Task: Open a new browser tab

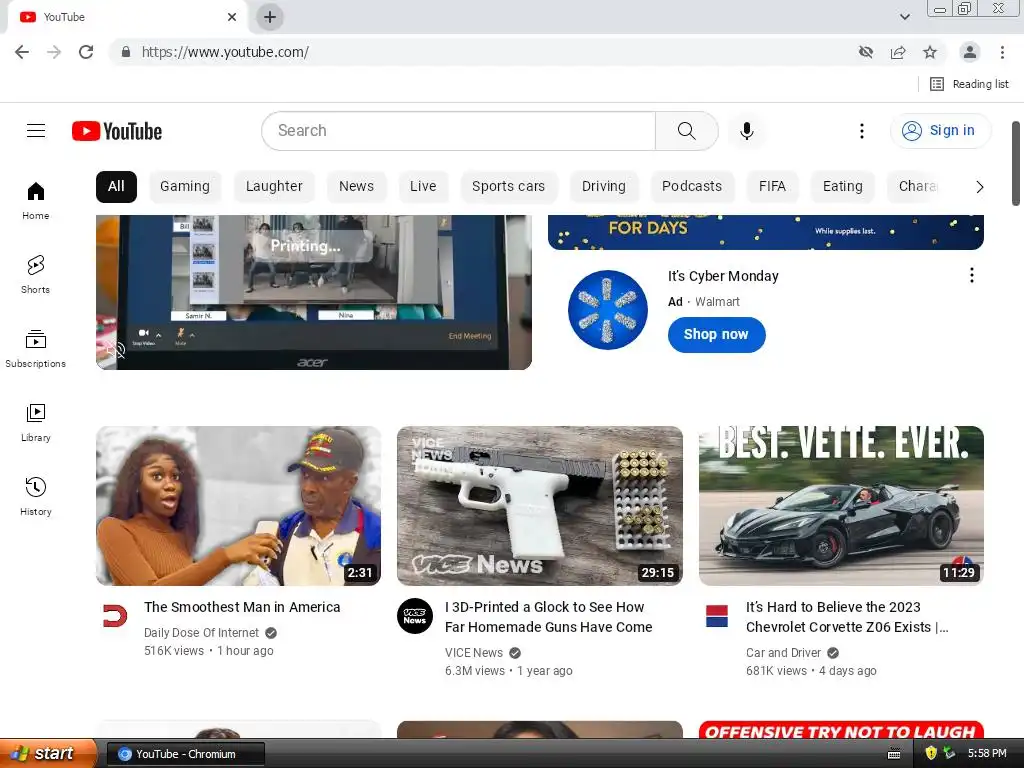Action: click(270, 17)
